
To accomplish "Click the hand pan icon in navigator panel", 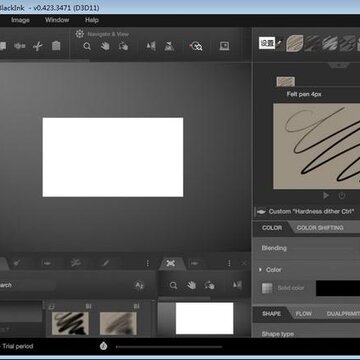I will pos(191,285).
